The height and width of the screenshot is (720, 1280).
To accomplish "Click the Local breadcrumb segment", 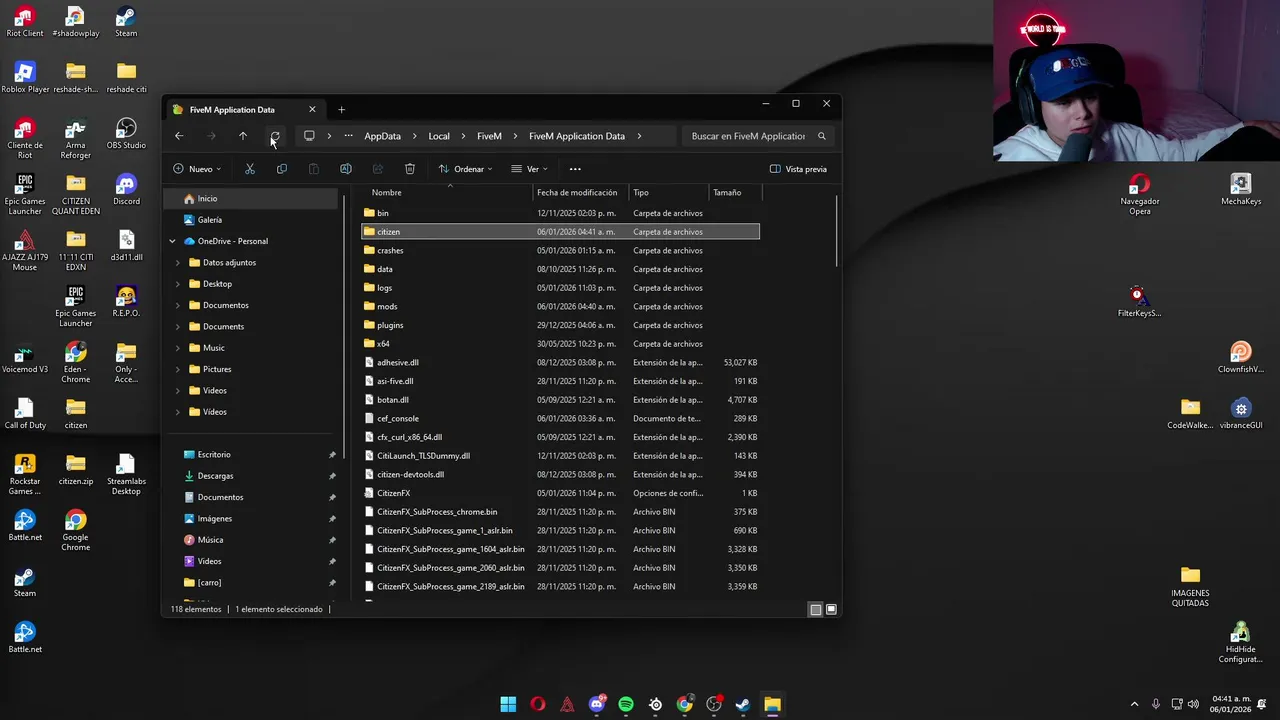I will coord(439,136).
